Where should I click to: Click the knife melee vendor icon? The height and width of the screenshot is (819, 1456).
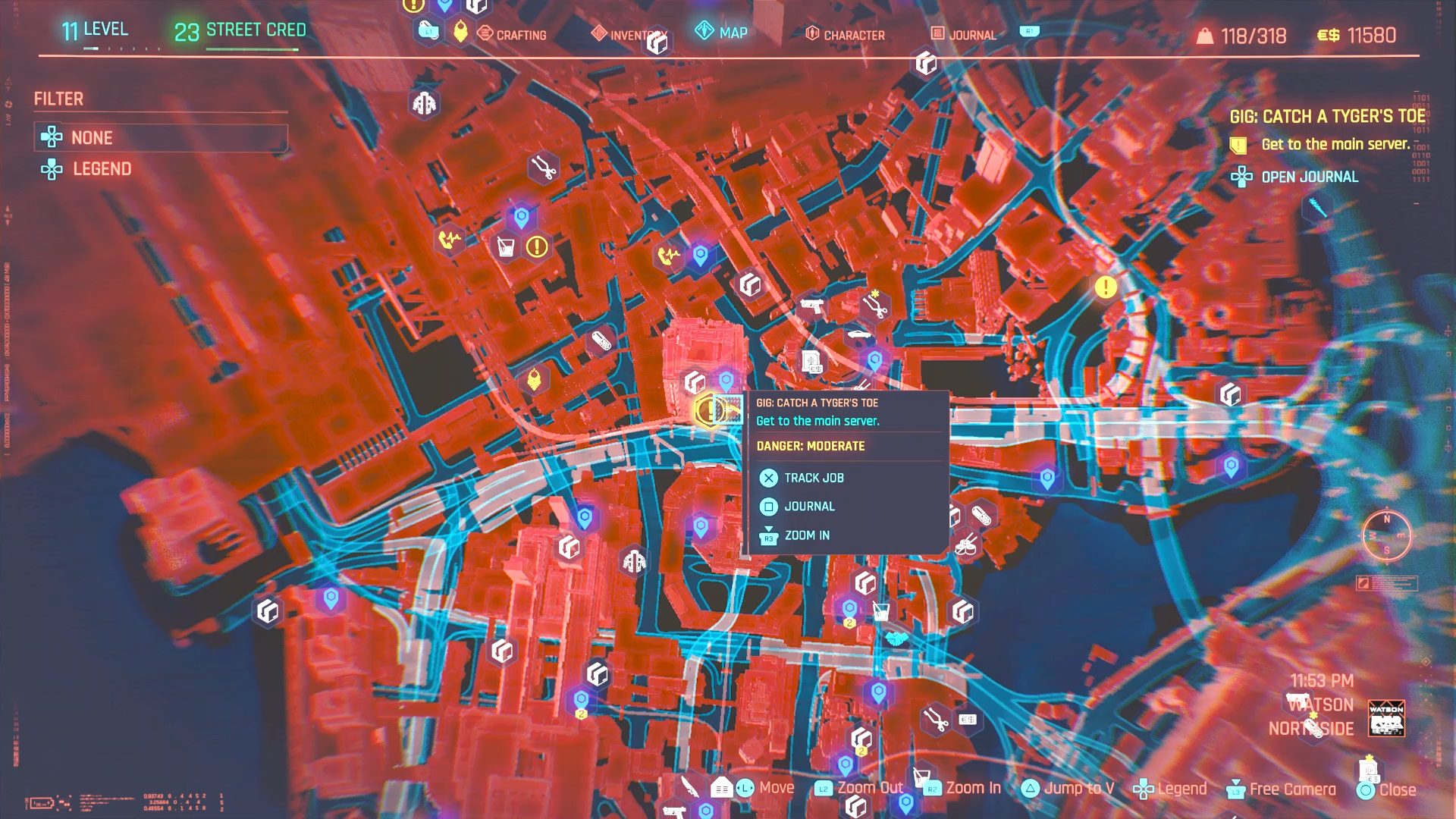click(x=689, y=786)
